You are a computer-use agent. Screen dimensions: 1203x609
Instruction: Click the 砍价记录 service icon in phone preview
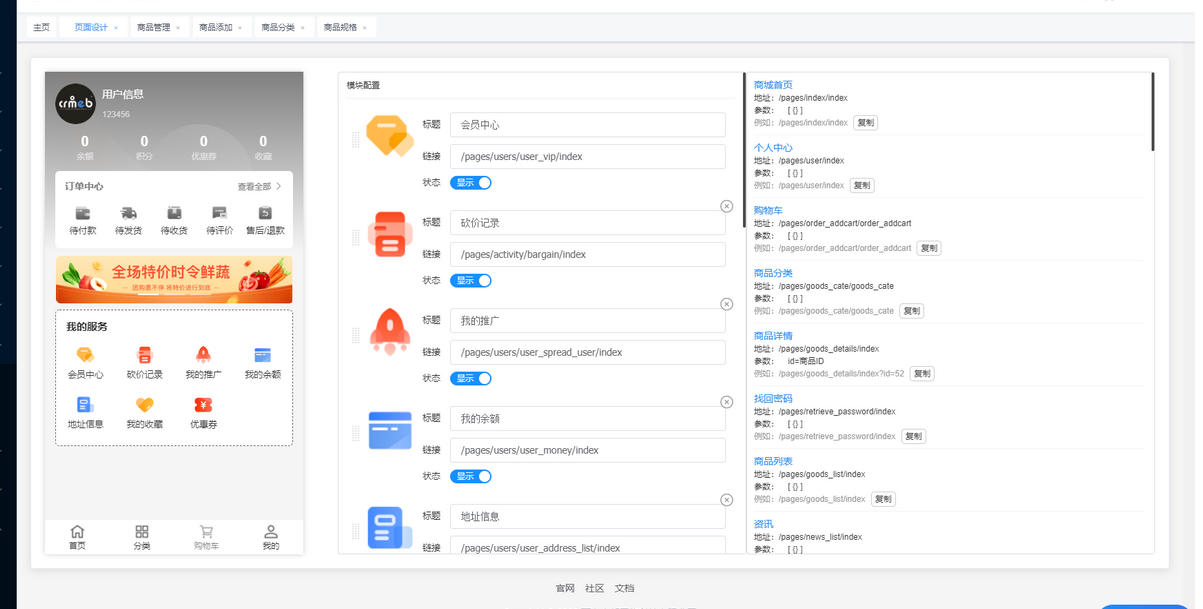point(145,355)
